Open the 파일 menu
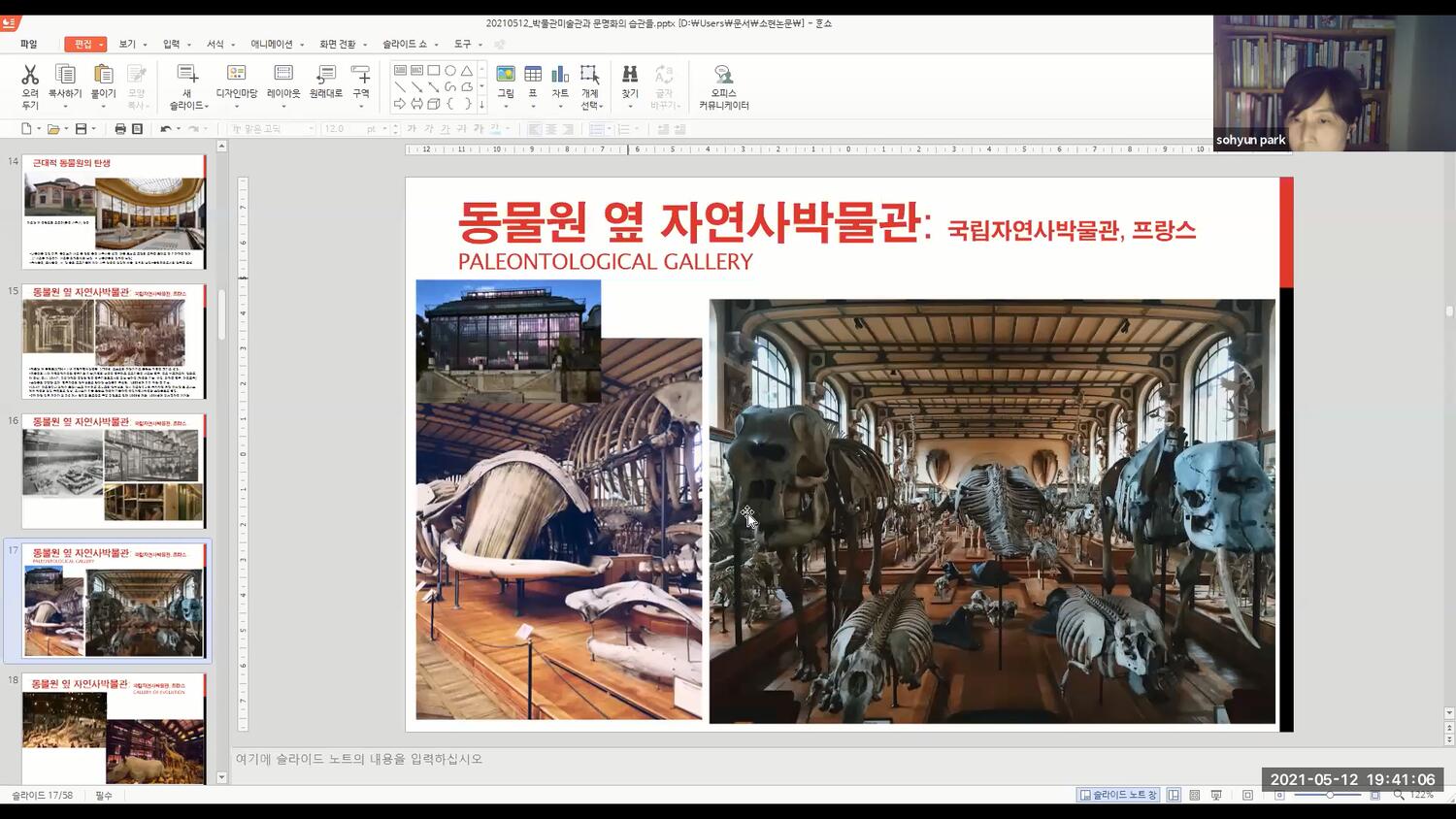Viewport: 1456px width, 819px height. click(28, 45)
